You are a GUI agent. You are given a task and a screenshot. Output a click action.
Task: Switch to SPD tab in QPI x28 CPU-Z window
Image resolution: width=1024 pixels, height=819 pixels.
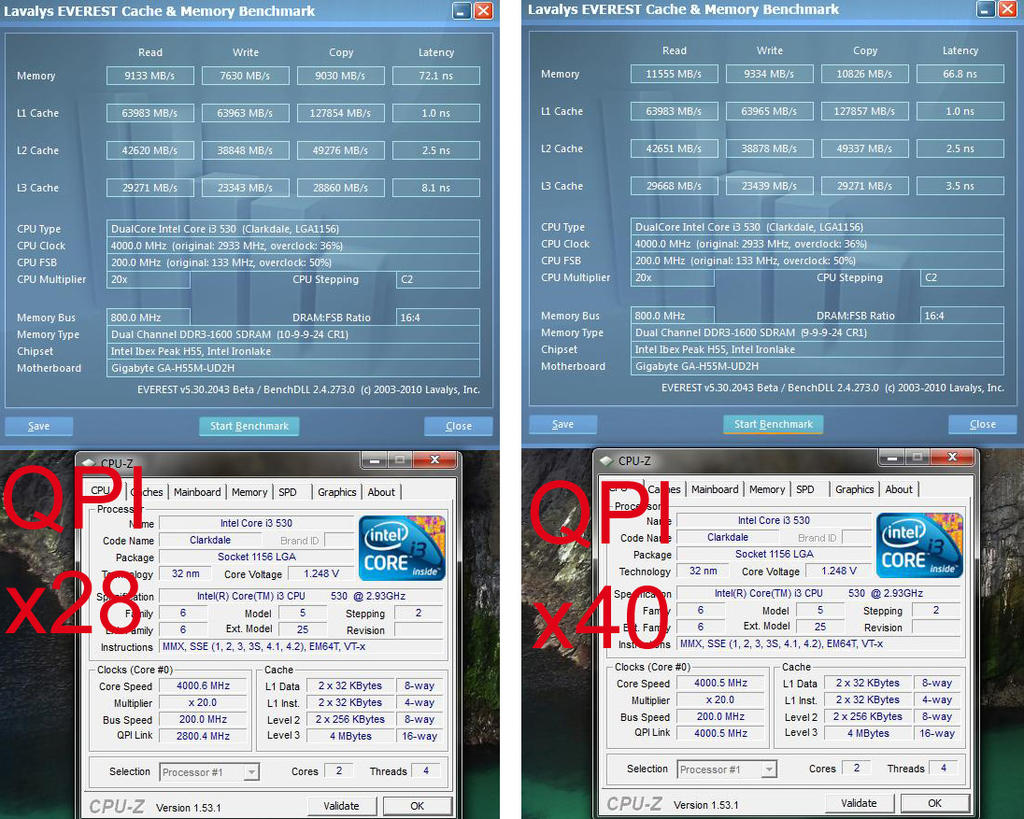click(x=287, y=492)
